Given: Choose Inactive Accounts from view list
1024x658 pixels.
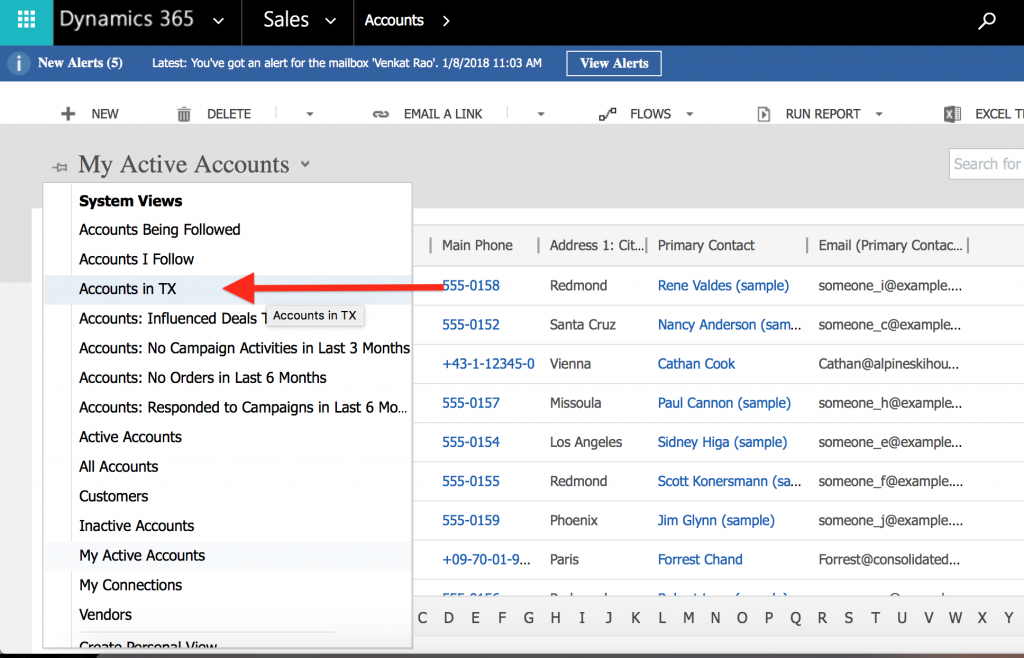Looking at the screenshot, I should click(x=137, y=526).
